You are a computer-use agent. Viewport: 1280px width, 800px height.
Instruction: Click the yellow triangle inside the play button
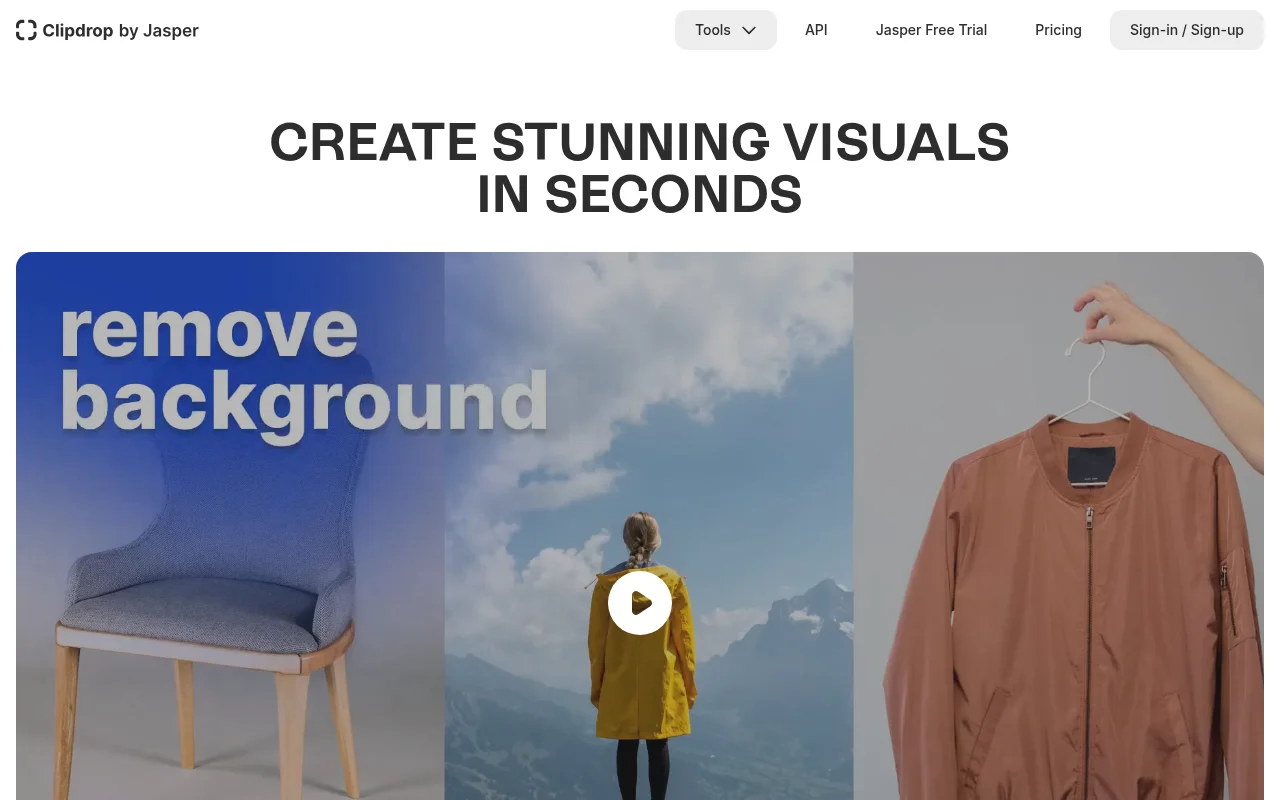tap(642, 603)
